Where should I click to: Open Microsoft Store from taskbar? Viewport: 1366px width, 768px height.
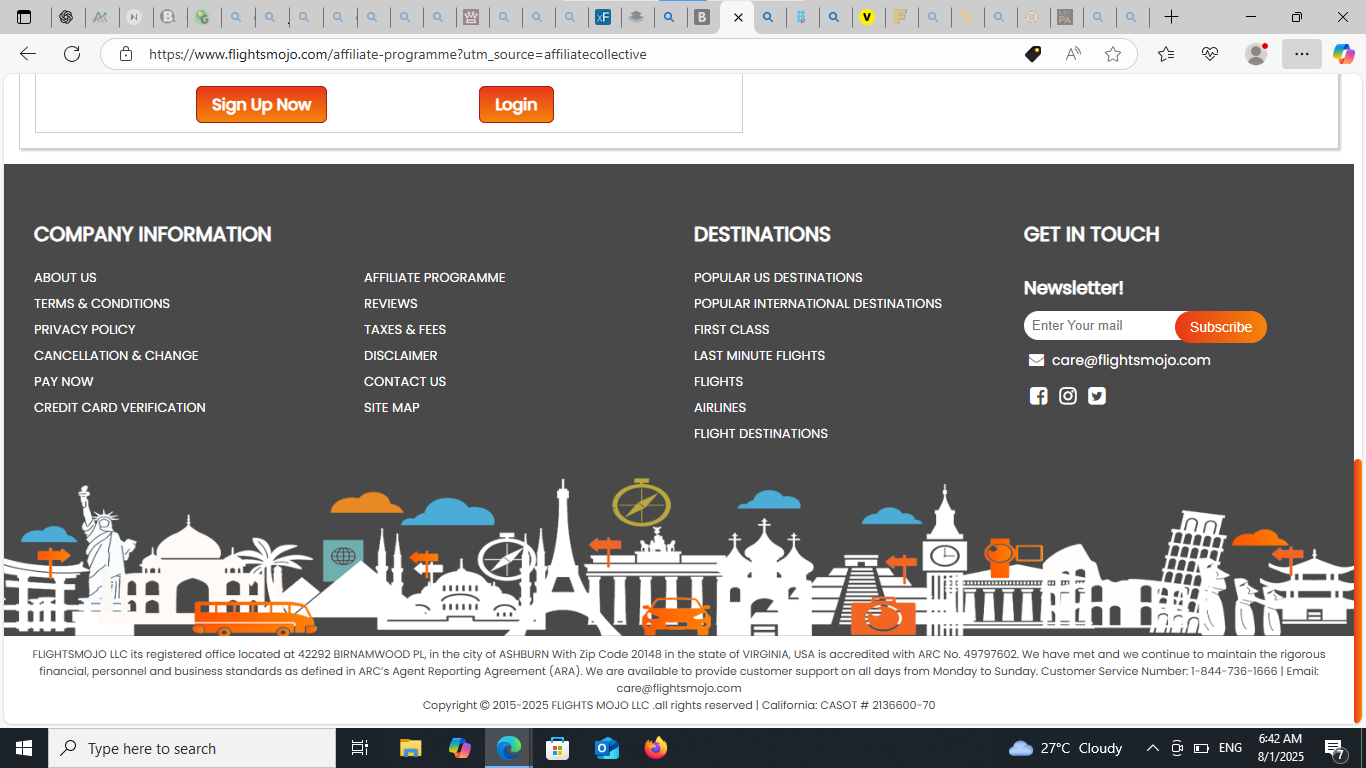point(558,748)
